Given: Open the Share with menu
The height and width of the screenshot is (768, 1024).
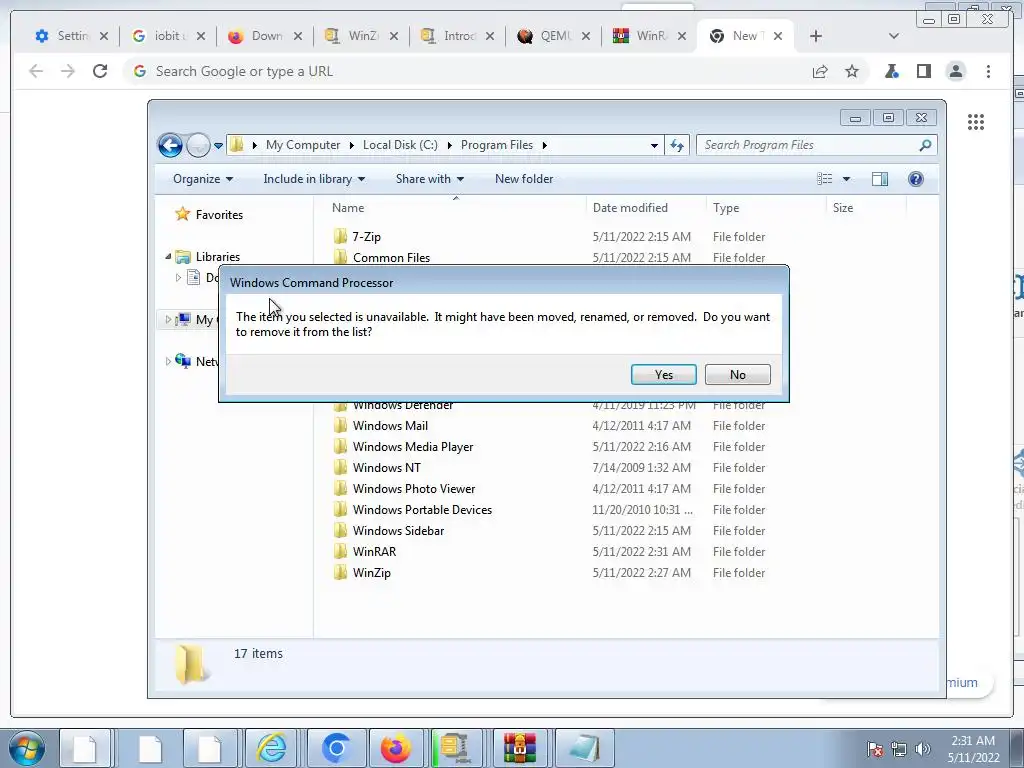Looking at the screenshot, I should (430, 179).
